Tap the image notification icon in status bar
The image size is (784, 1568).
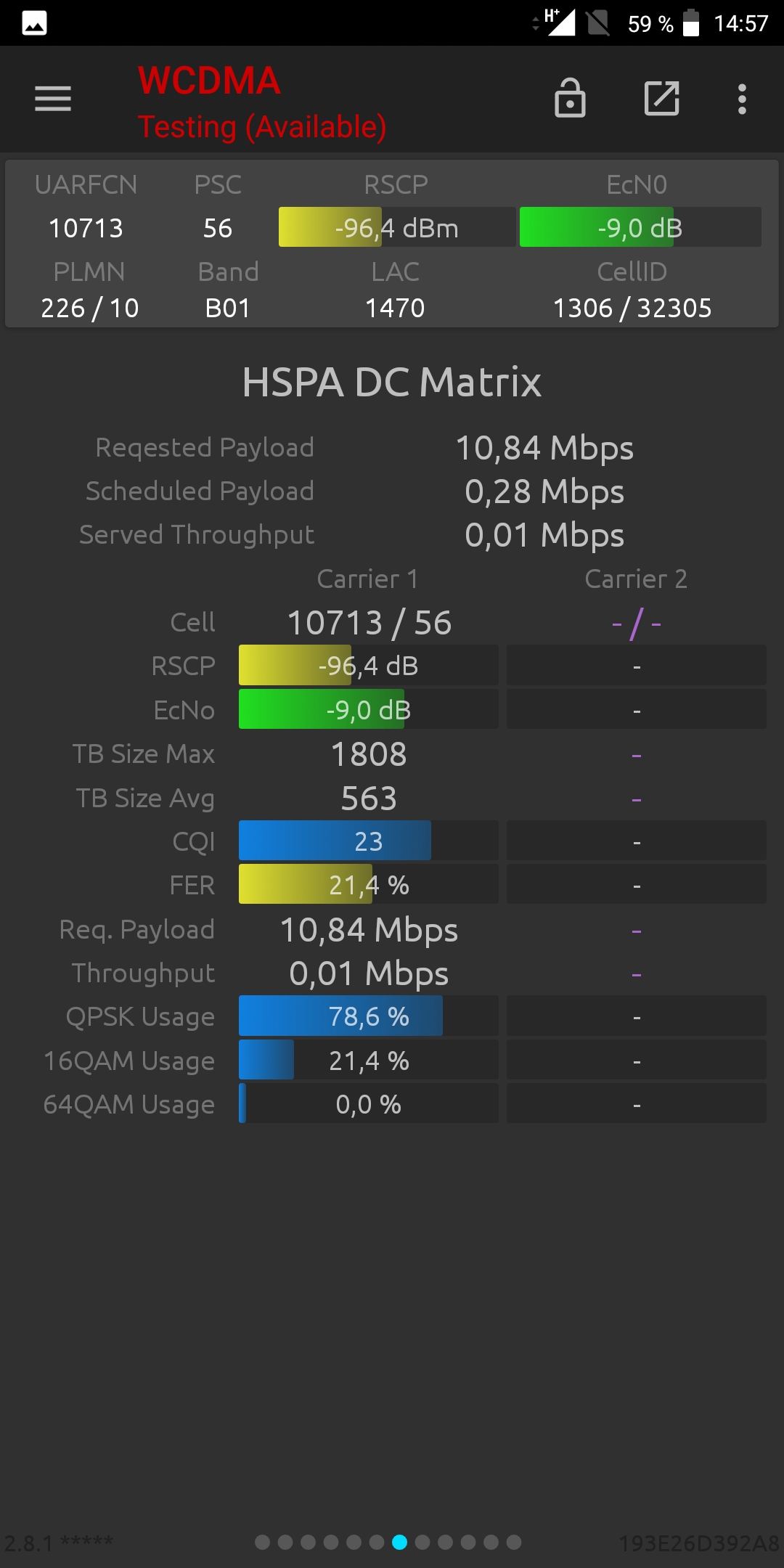click(34, 23)
